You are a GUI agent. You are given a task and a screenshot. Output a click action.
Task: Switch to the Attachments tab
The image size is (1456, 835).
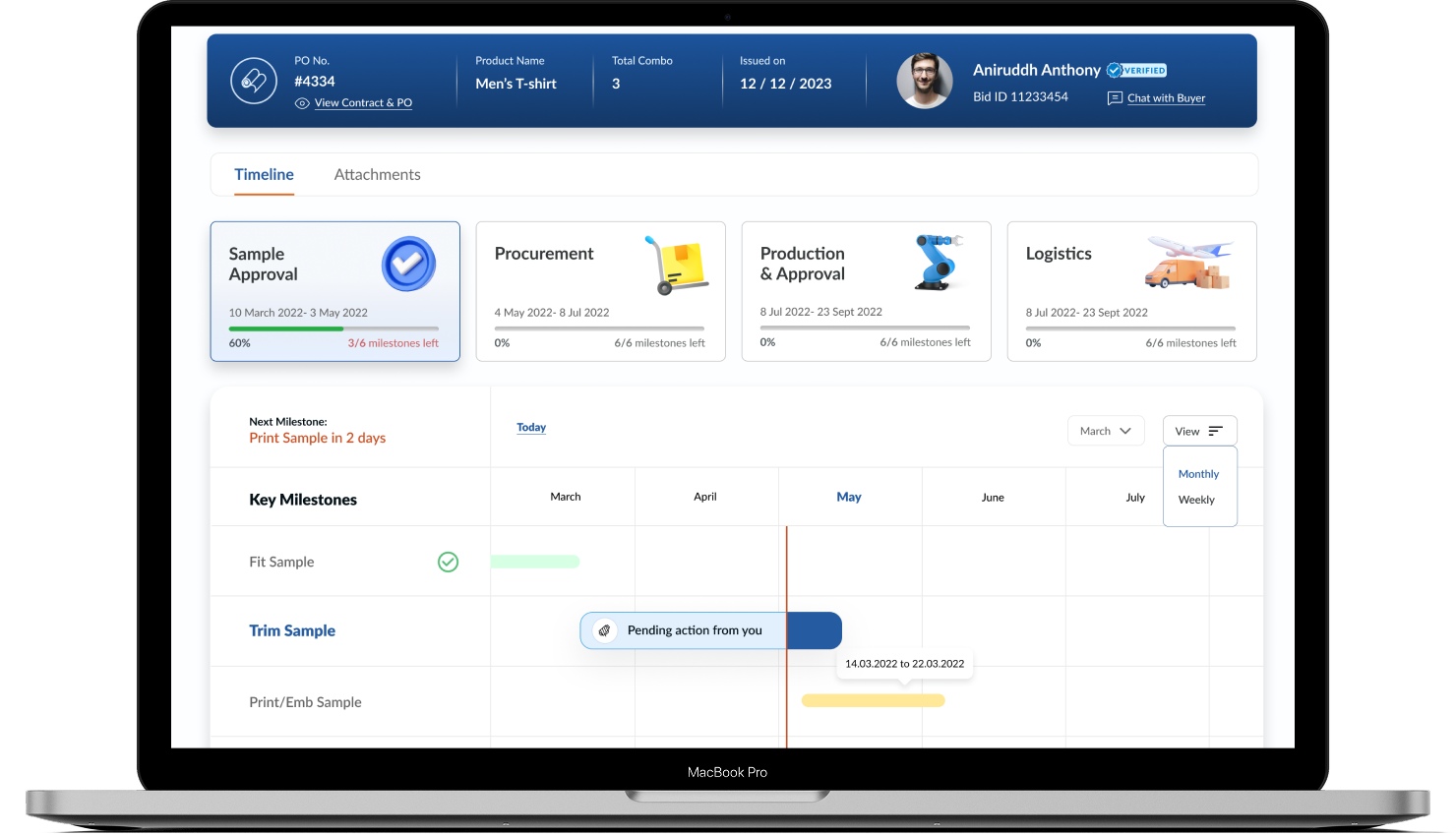(x=377, y=174)
